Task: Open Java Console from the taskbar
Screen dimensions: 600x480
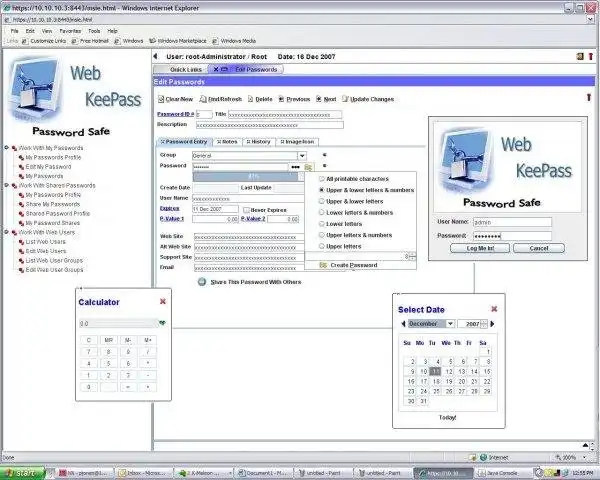Action: click(502, 473)
